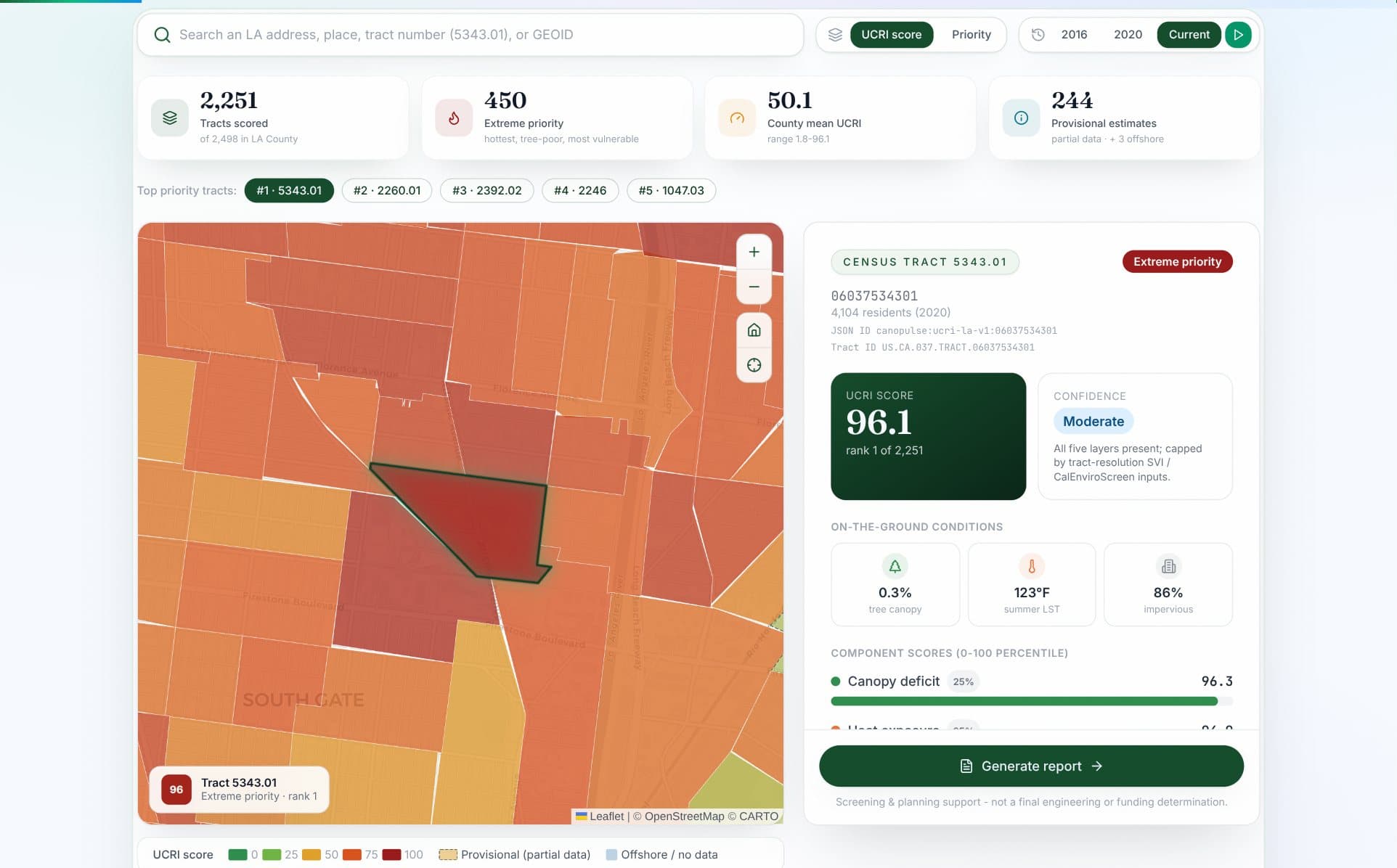Open the CARTO attribution link
This screenshot has height=868, width=1397.
[758, 816]
